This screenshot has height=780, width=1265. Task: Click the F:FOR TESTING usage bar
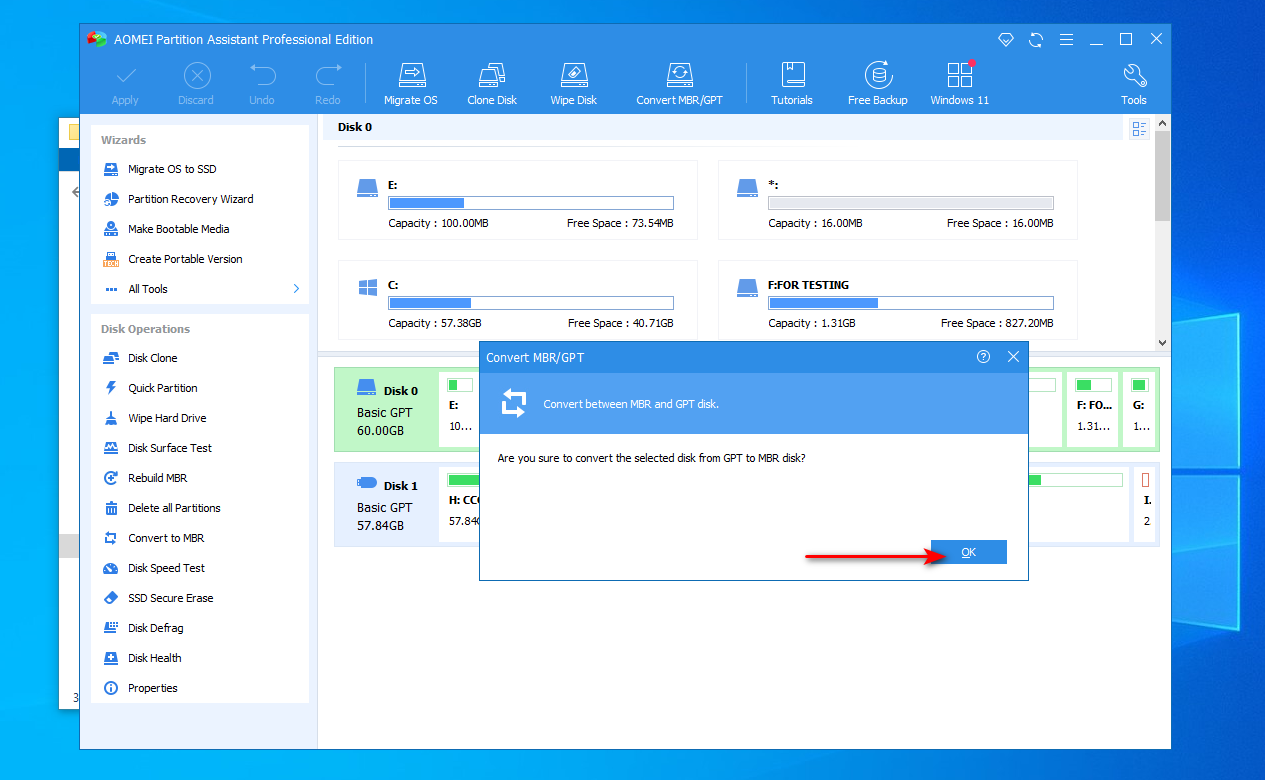tap(911, 303)
